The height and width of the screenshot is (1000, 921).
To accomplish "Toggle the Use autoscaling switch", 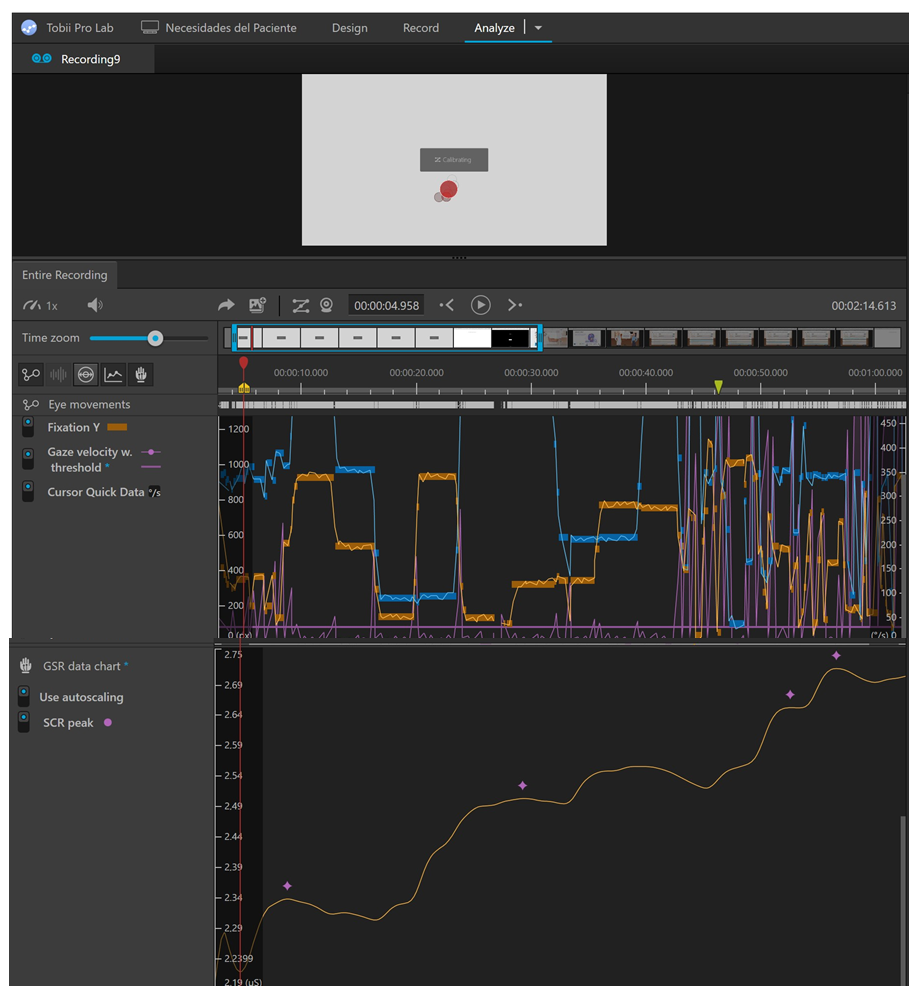I will [24, 697].
